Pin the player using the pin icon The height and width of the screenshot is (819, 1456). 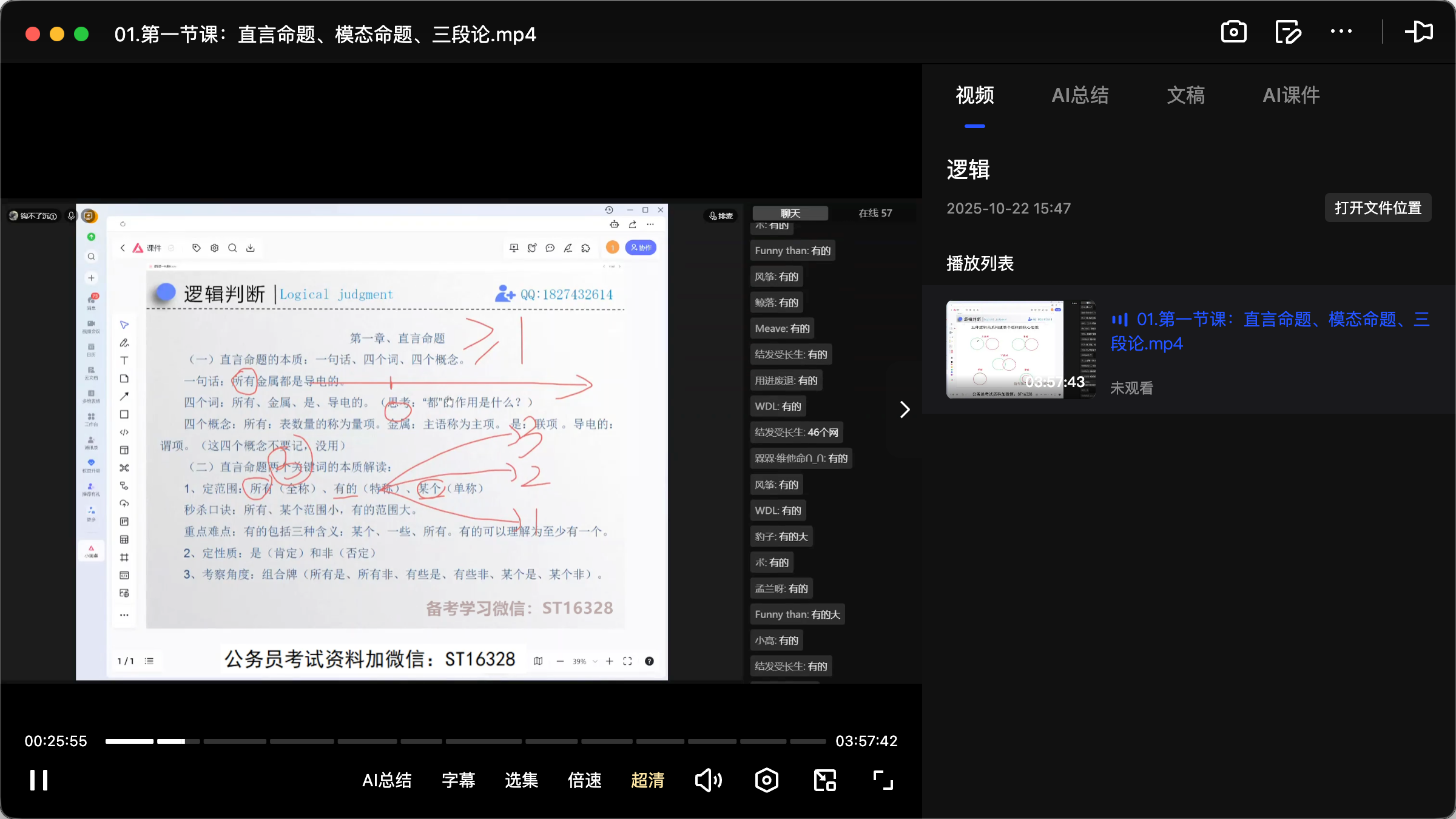(x=1420, y=32)
